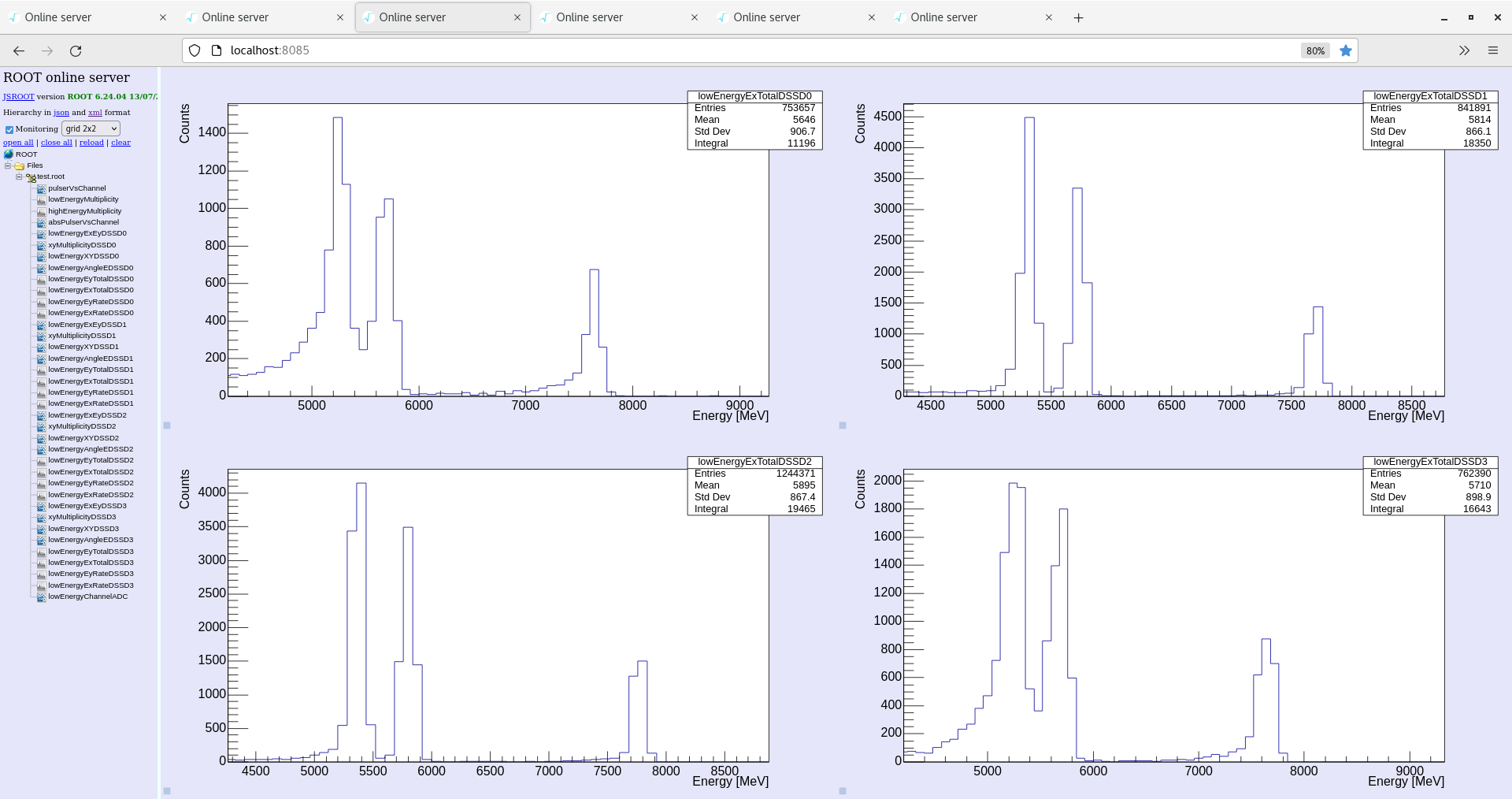1512x799 pixels.
Task: Click the 'reload' hierarchy link
Action: (91, 143)
